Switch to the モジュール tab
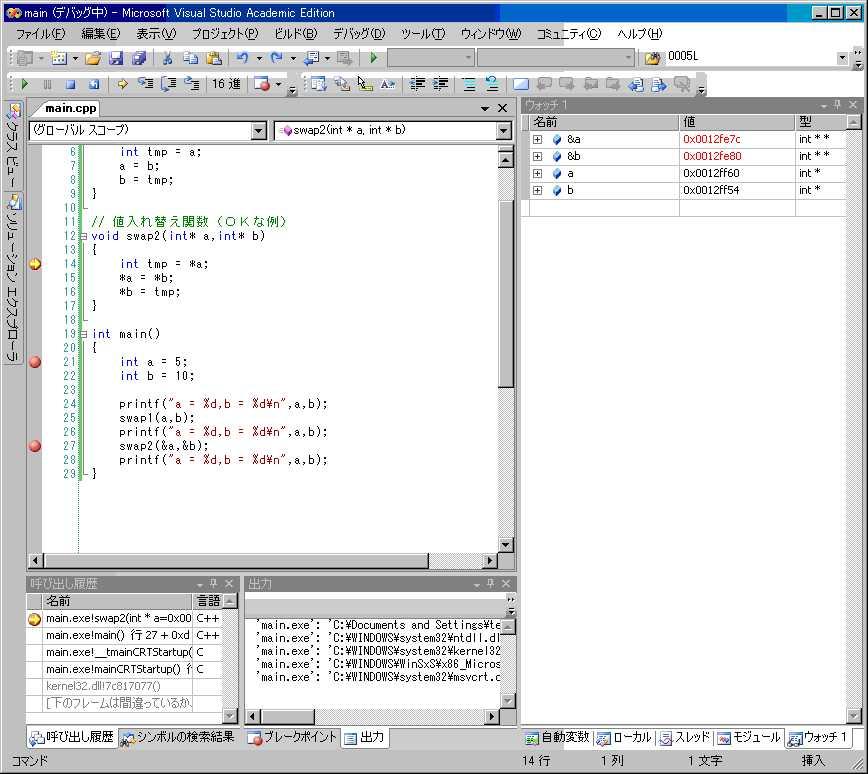The height and width of the screenshot is (774, 868). tap(749, 737)
